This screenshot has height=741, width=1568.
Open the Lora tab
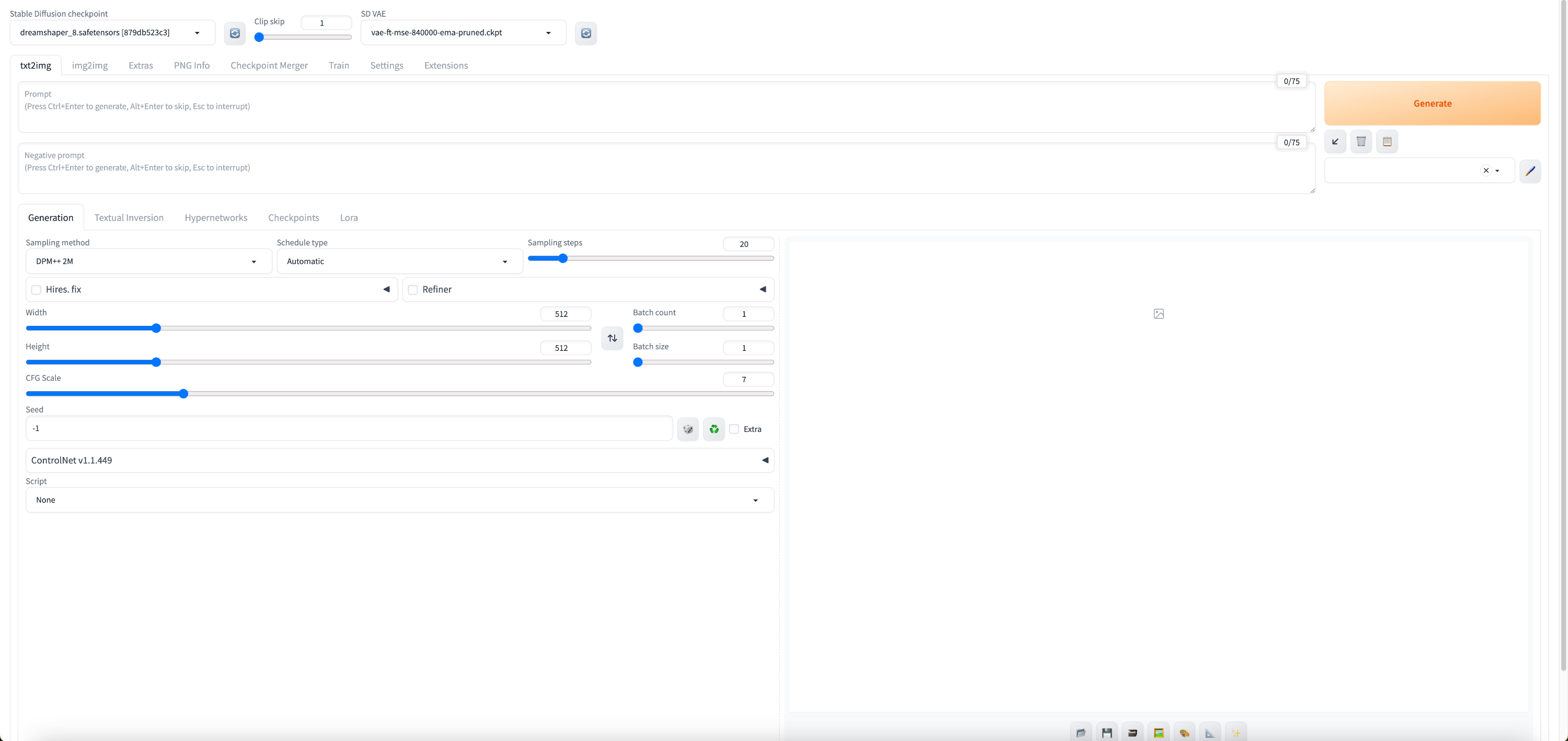tap(349, 218)
